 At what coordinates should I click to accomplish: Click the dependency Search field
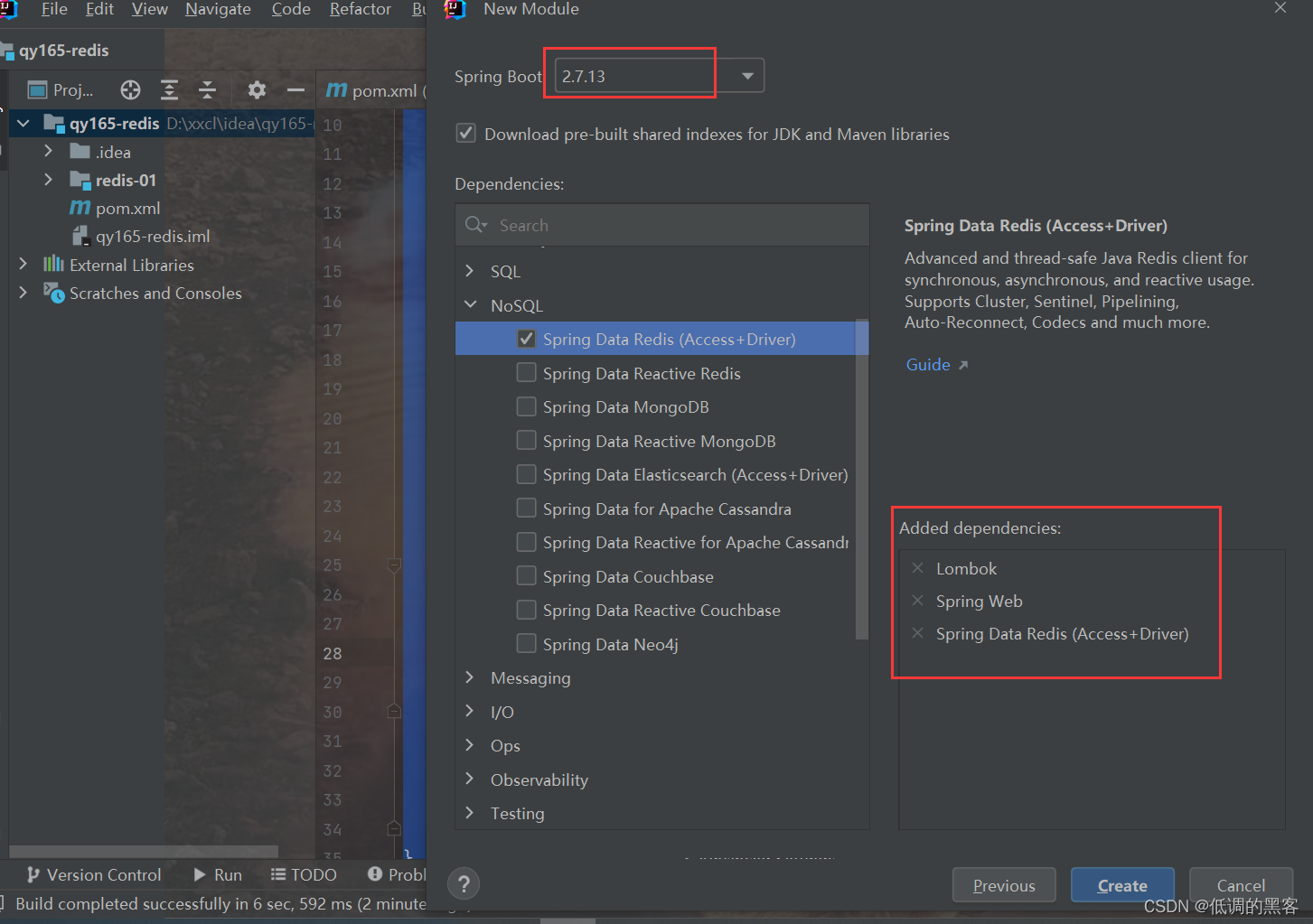click(662, 225)
